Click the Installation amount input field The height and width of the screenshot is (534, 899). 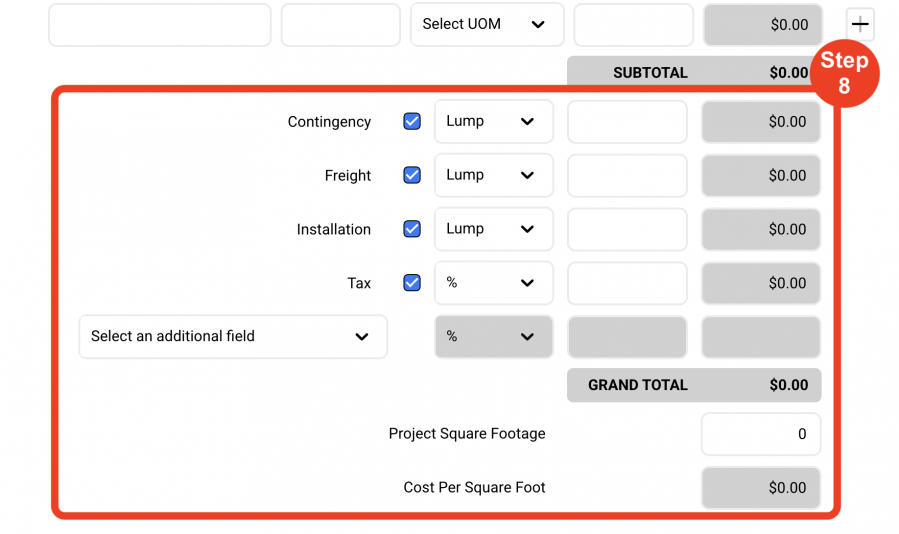point(627,229)
